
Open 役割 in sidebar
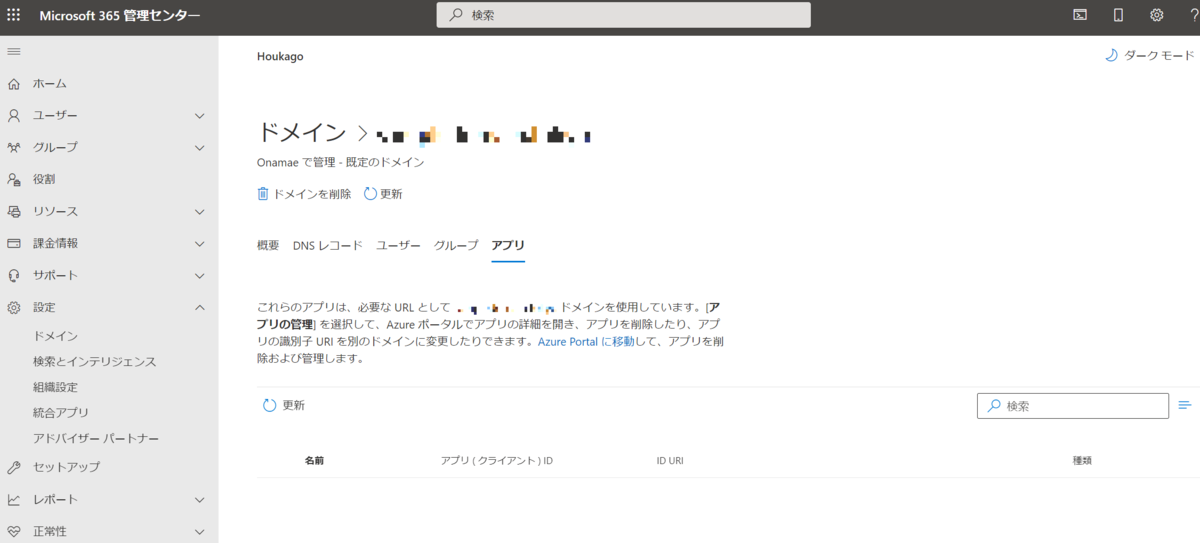44,180
